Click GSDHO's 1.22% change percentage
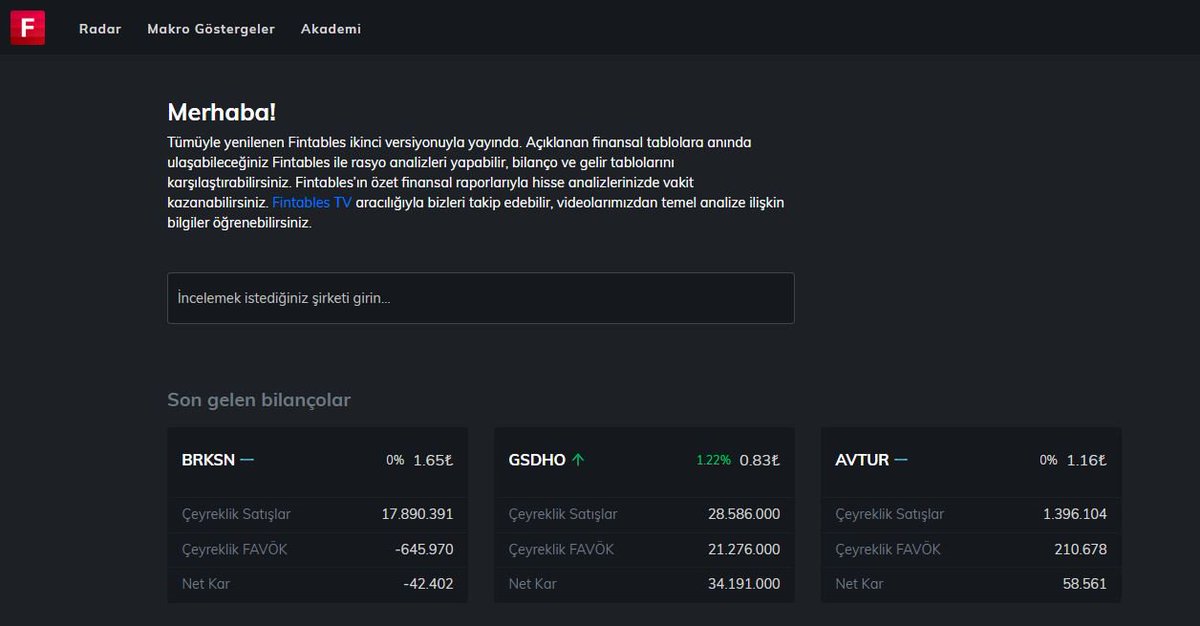This screenshot has width=1200, height=626. 713,460
